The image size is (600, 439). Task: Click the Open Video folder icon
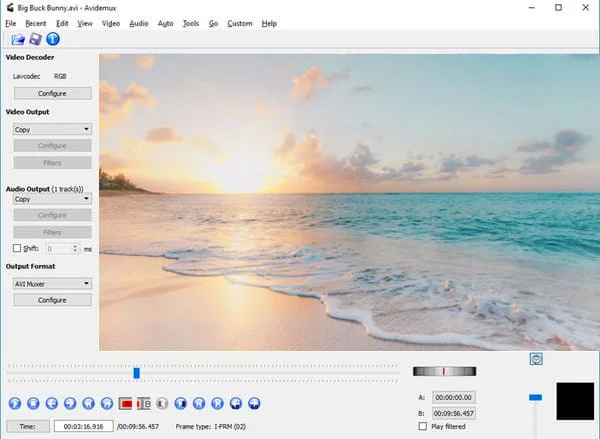[x=17, y=39]
